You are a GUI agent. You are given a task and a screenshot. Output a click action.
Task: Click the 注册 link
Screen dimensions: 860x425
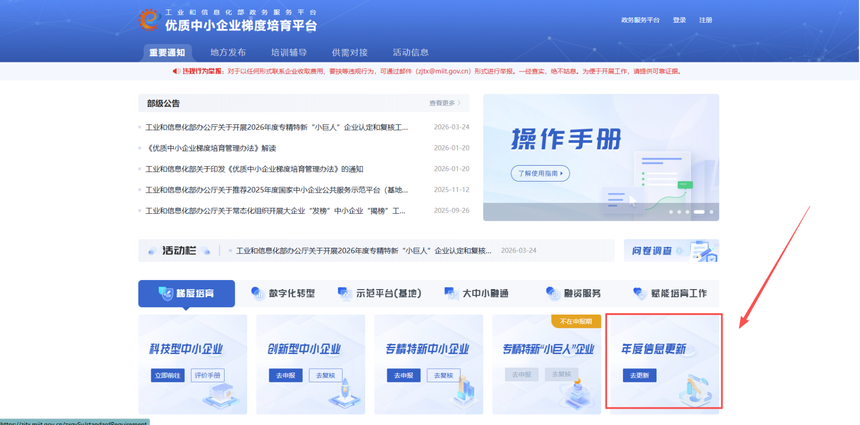click(x=705, y=20)
